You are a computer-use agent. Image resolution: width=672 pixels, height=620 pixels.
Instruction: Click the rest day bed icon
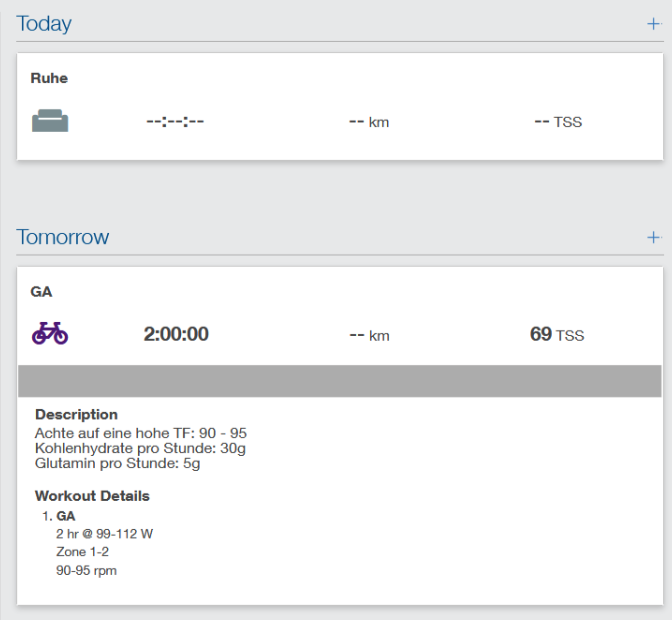(x=50, y=122)
